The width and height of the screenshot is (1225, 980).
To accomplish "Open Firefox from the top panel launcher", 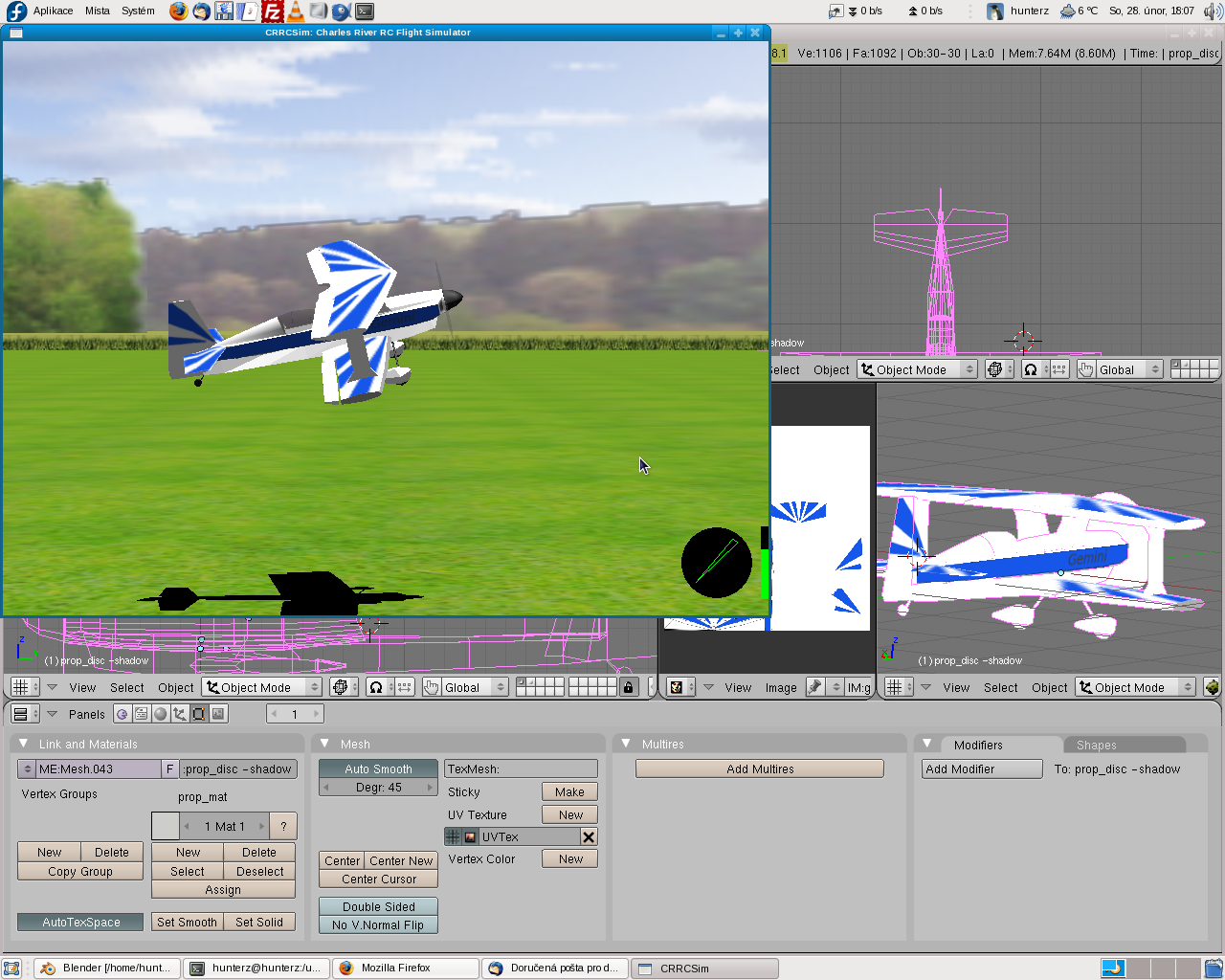I will [x=179, y=11].
